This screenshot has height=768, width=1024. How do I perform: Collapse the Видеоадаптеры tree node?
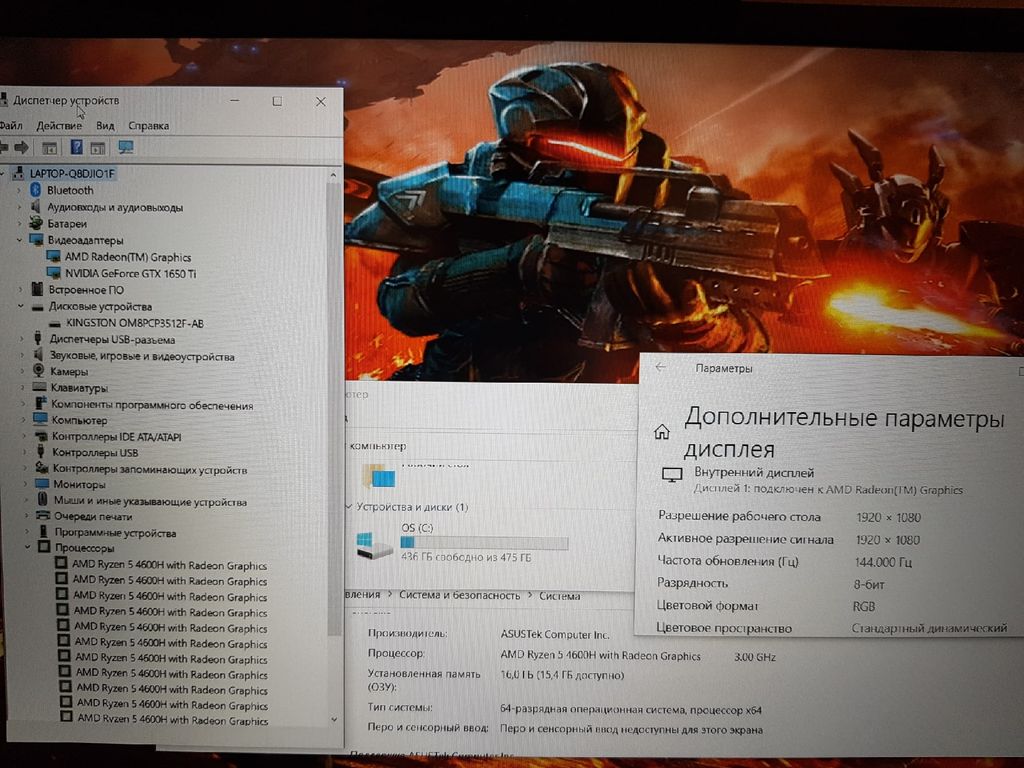coord(19,240)
